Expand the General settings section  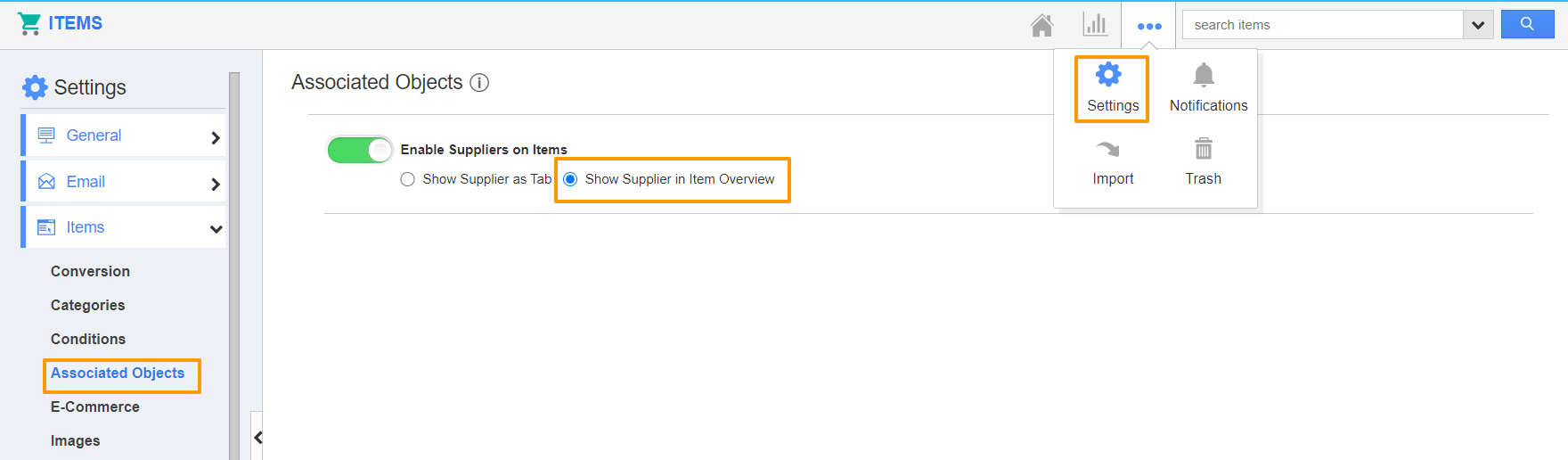124,136
